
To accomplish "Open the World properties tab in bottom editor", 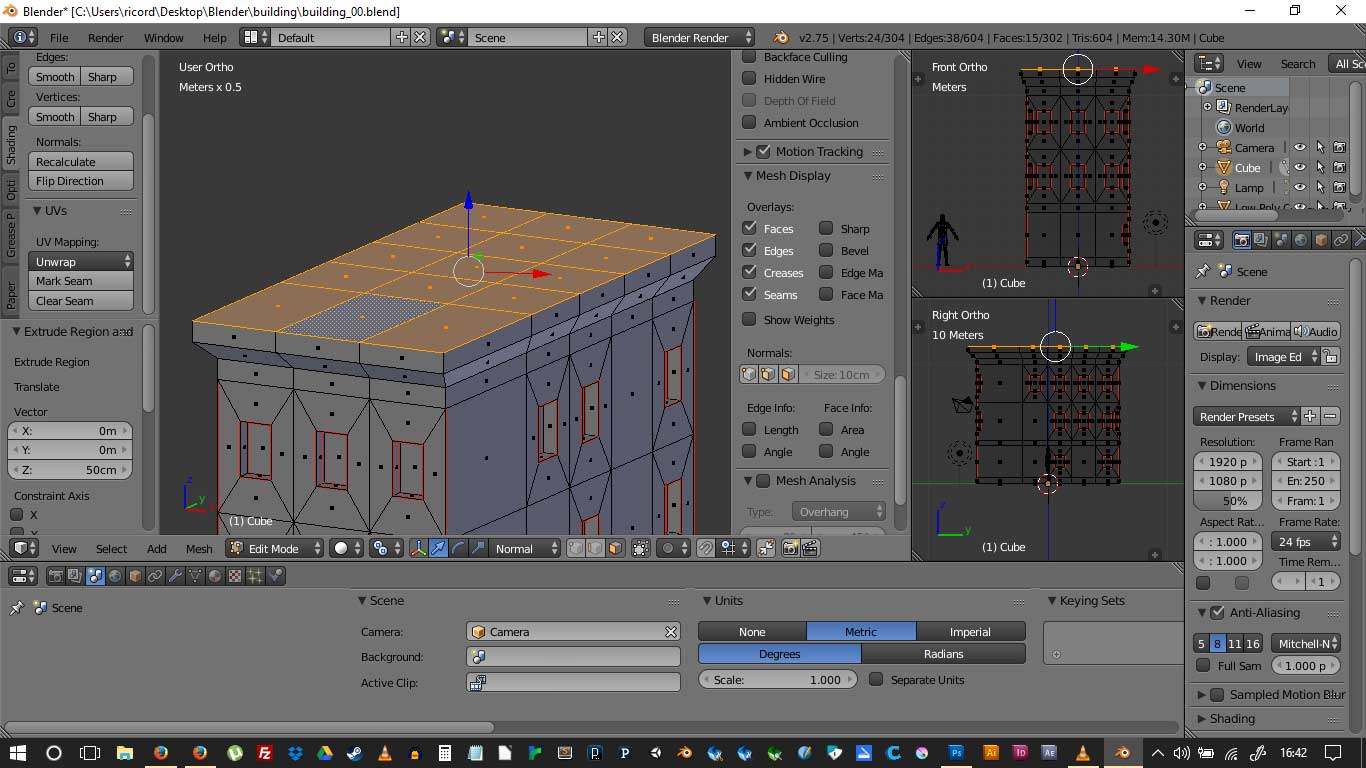I will click(x=115, y=576).
